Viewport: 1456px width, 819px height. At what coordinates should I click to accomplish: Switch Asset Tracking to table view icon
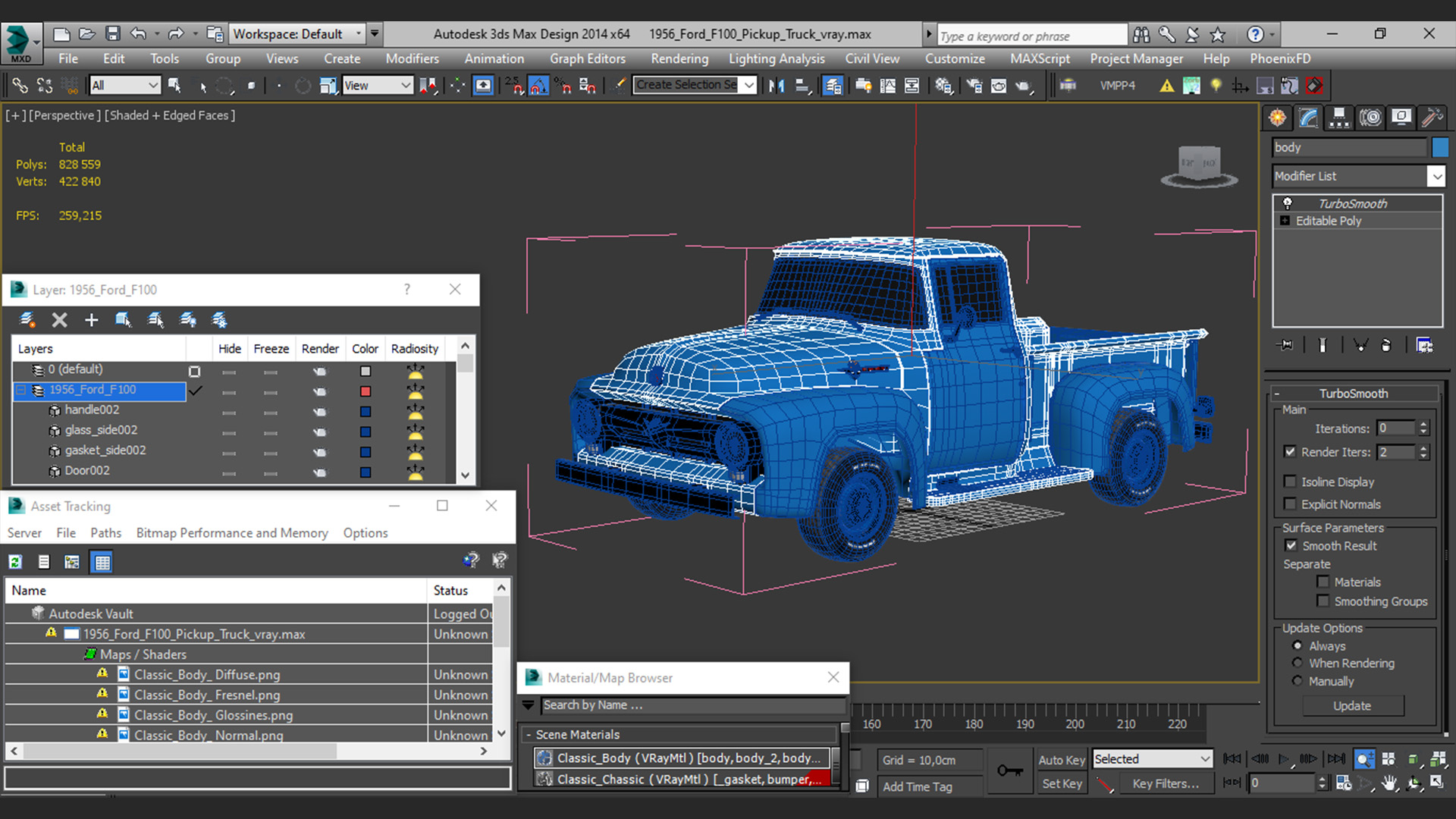(x=102, y=562)
